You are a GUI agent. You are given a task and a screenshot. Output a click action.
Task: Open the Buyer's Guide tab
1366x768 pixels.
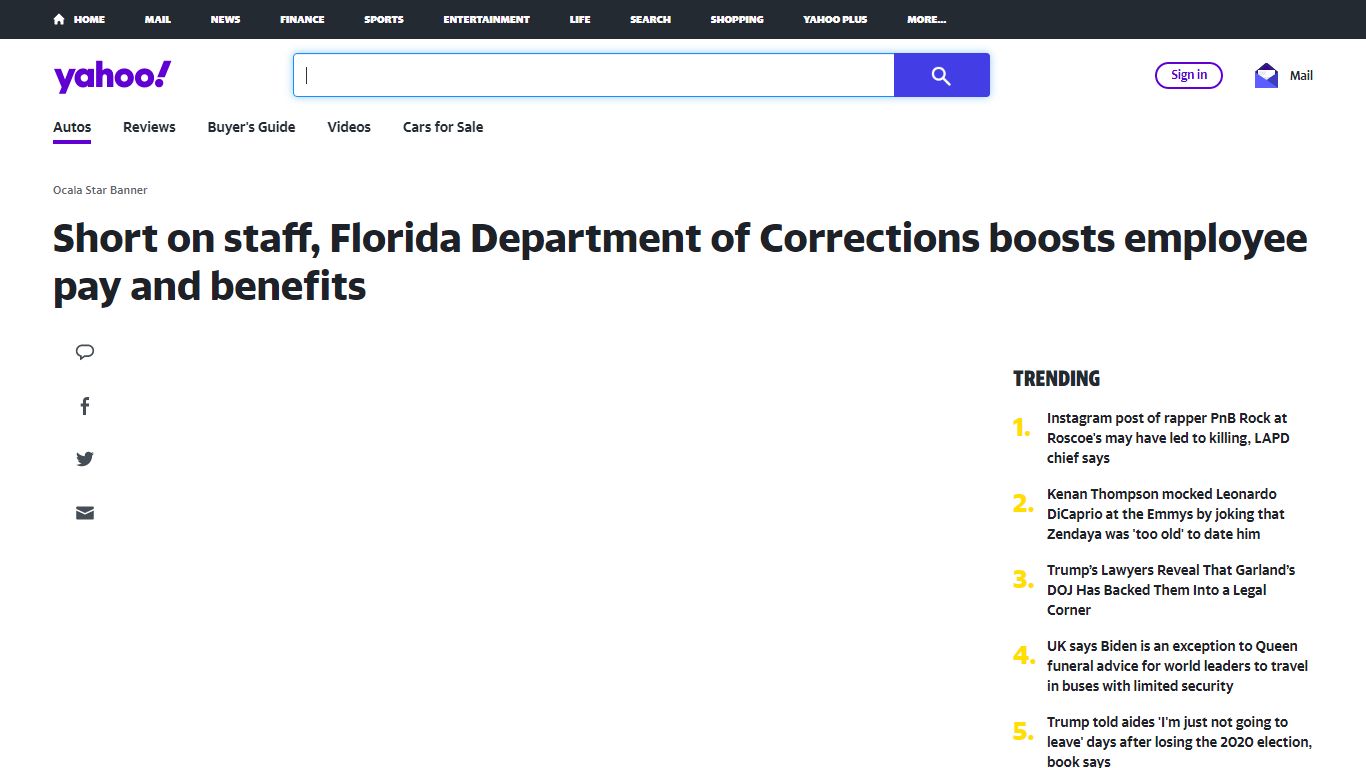click(251, 127)
